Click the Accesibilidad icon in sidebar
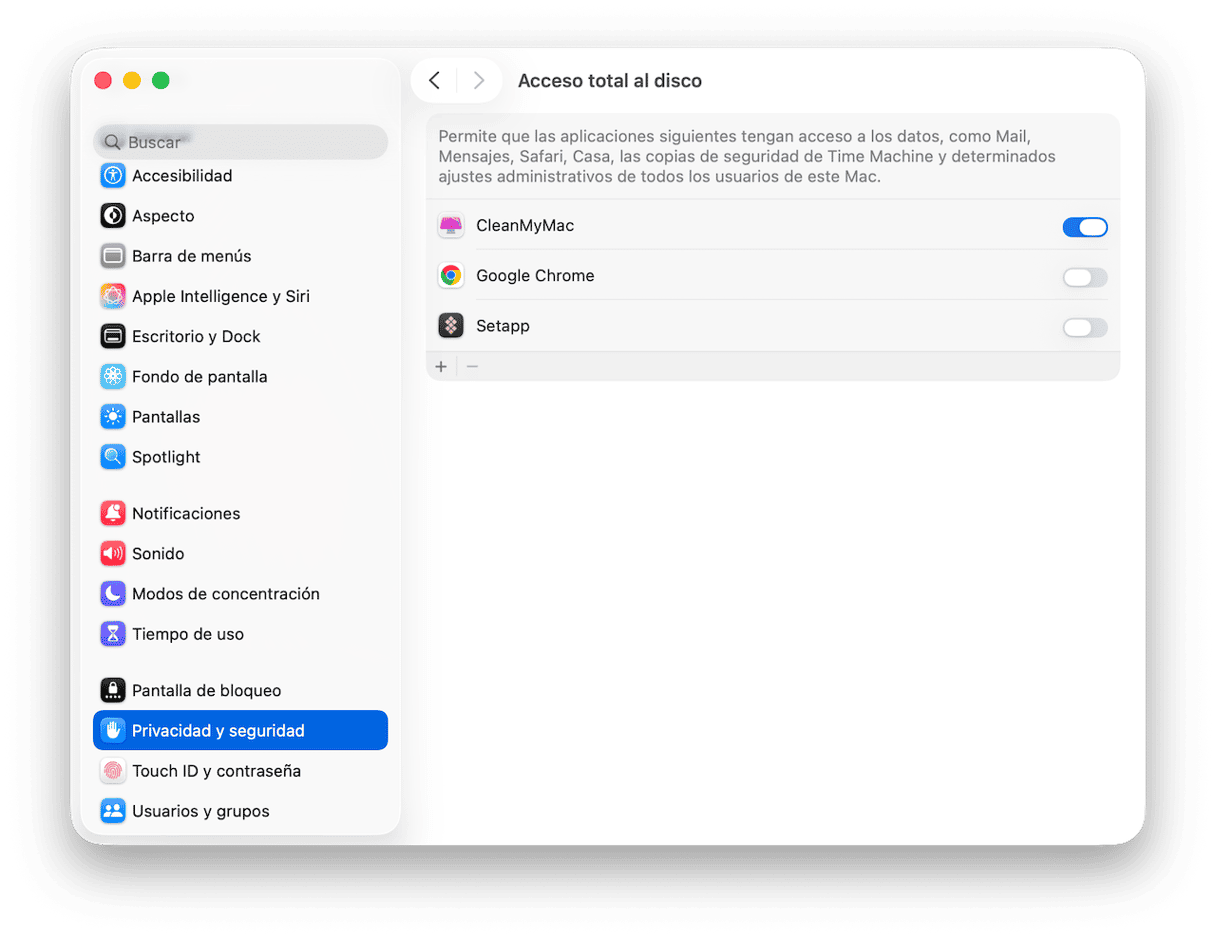This screenshot has height=938, width=1216. pyautogui.click(x=113, y=176)
